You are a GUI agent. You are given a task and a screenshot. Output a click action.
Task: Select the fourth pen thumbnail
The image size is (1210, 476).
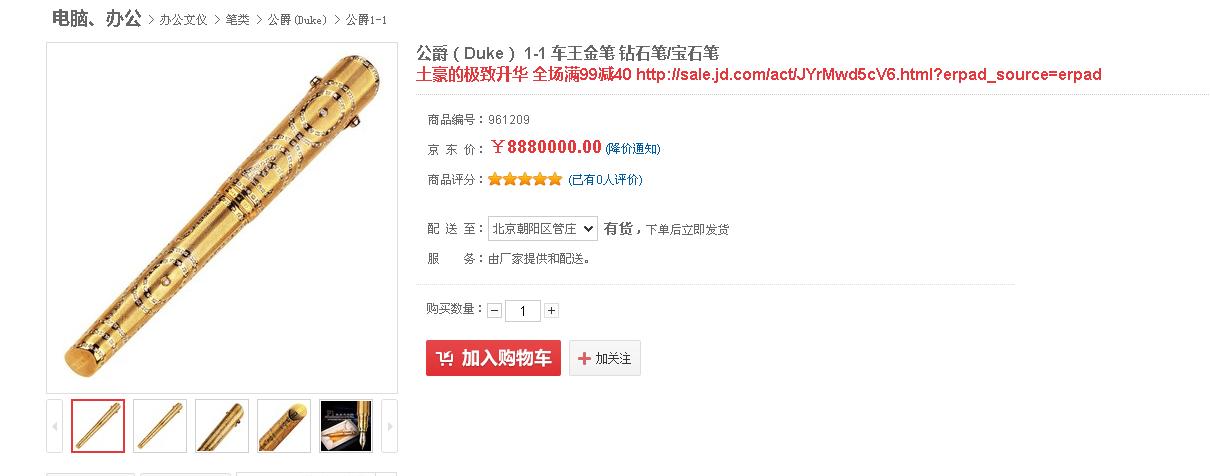(284, 426)
